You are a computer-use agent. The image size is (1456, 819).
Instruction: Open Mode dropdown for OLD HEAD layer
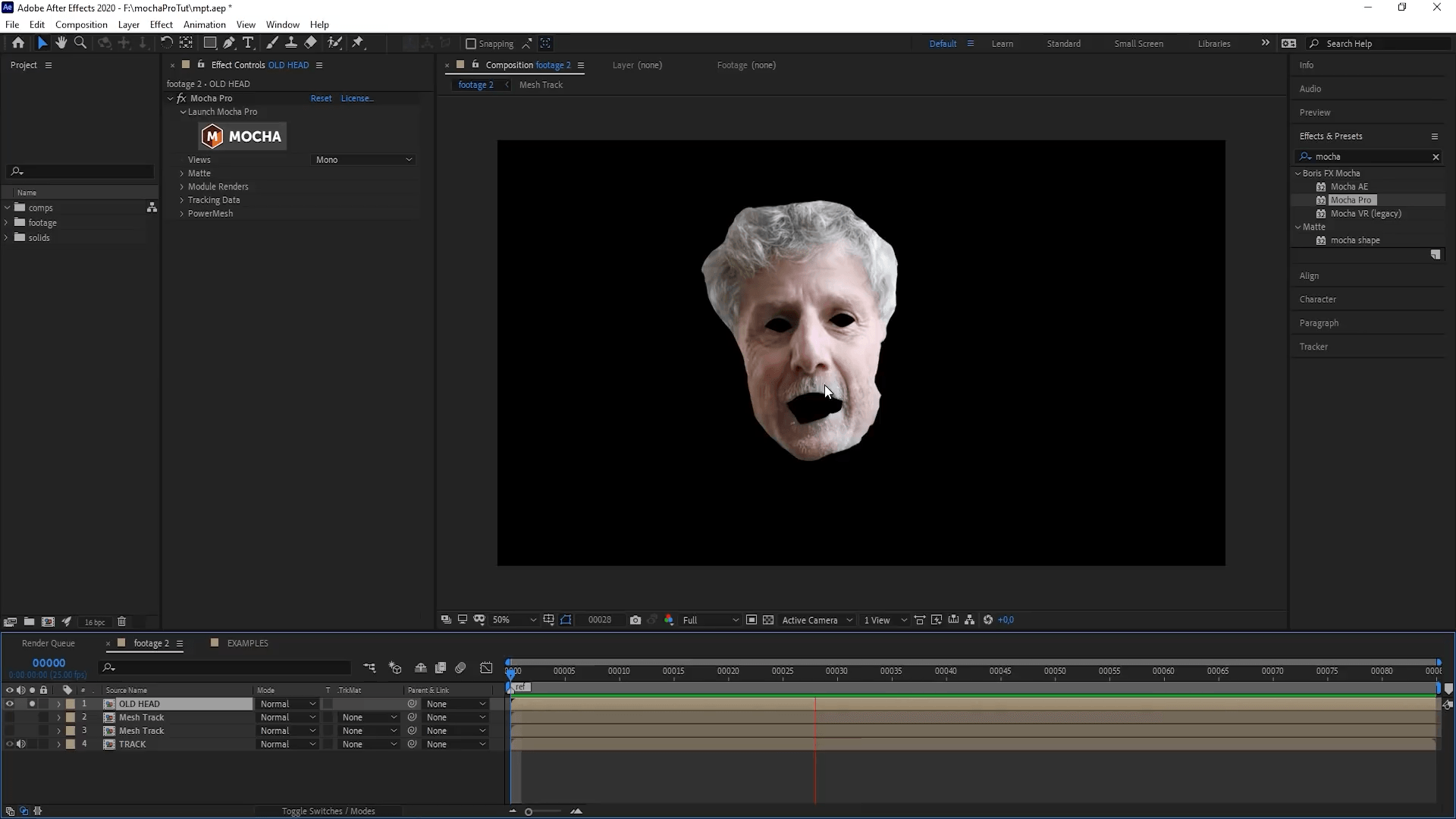point(287,704)
